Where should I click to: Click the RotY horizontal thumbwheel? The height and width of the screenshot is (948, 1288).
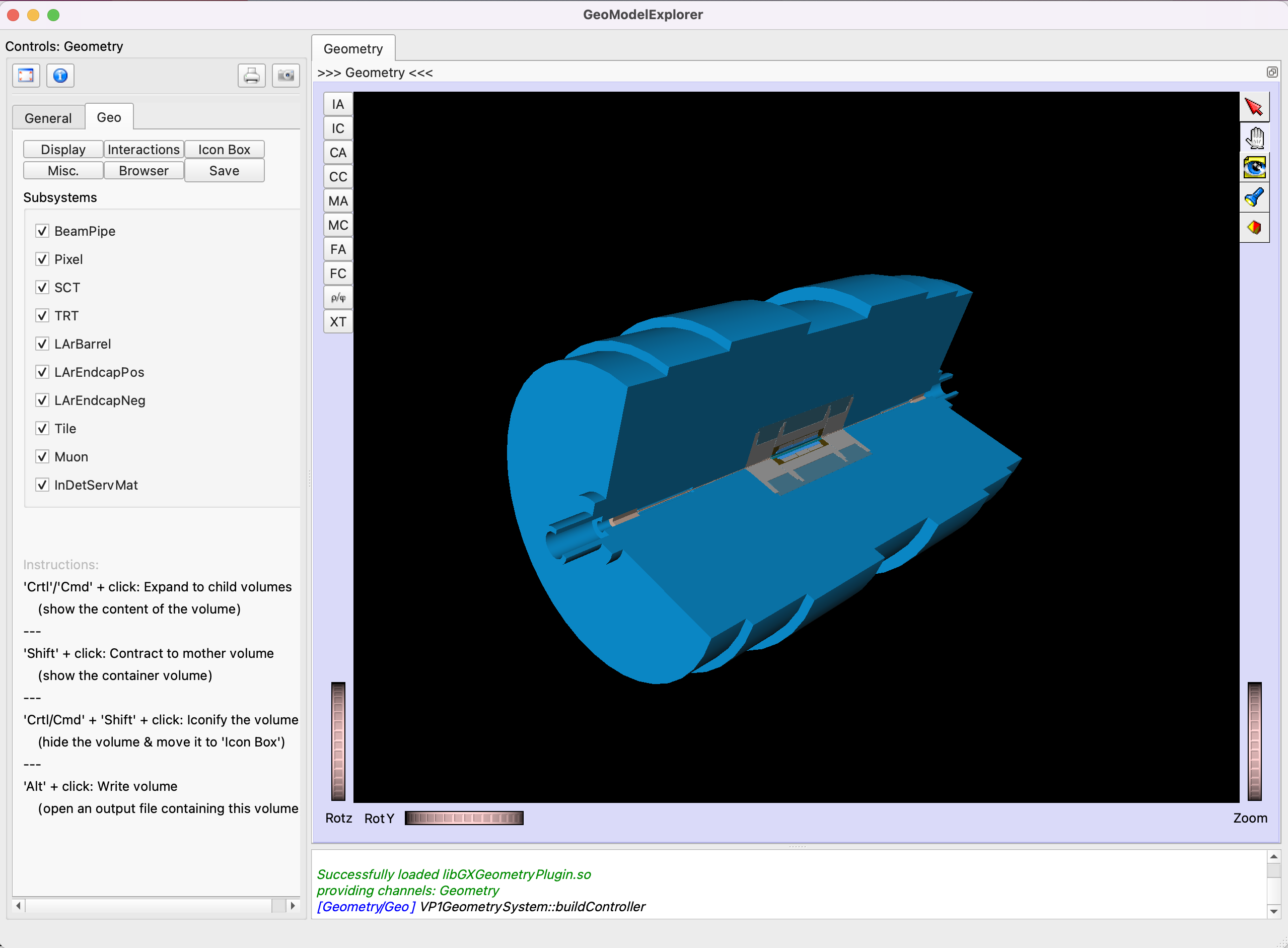click(464, 818)
